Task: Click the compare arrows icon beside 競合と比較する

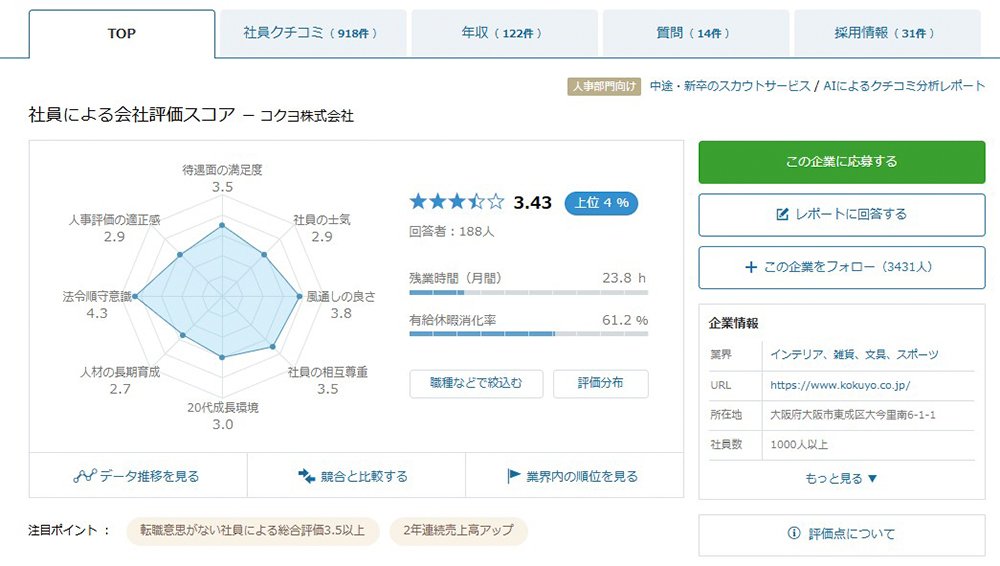Action: tap(307, 476)
